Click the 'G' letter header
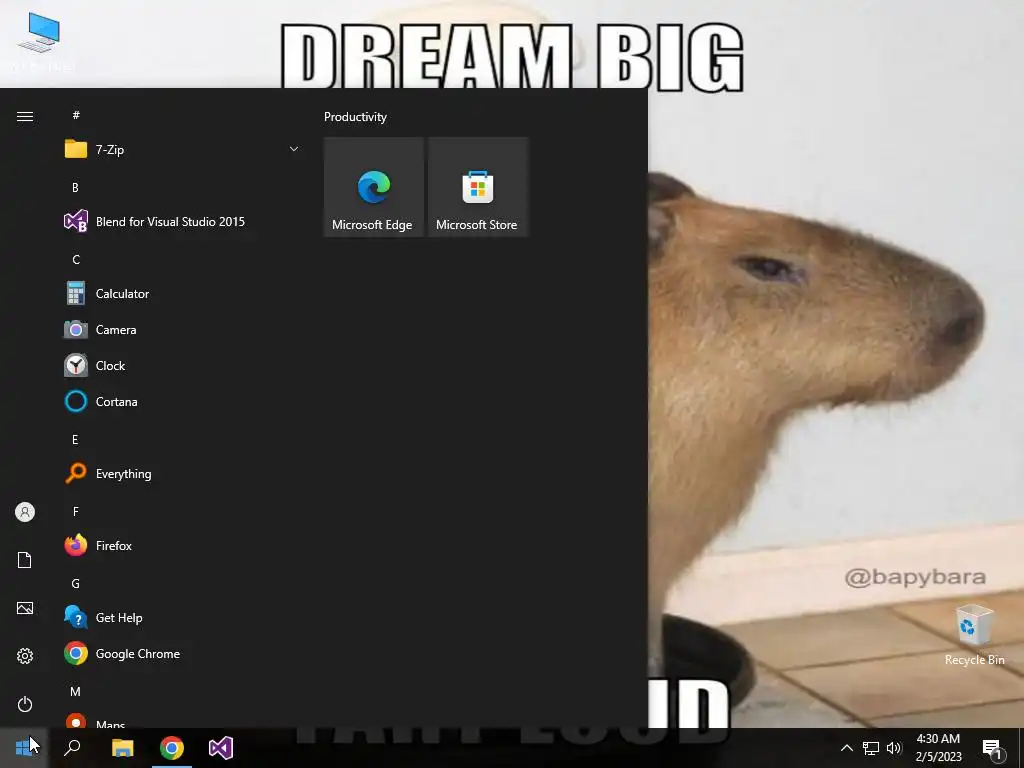Screen dimensions: 1024x768 [76, 584]
